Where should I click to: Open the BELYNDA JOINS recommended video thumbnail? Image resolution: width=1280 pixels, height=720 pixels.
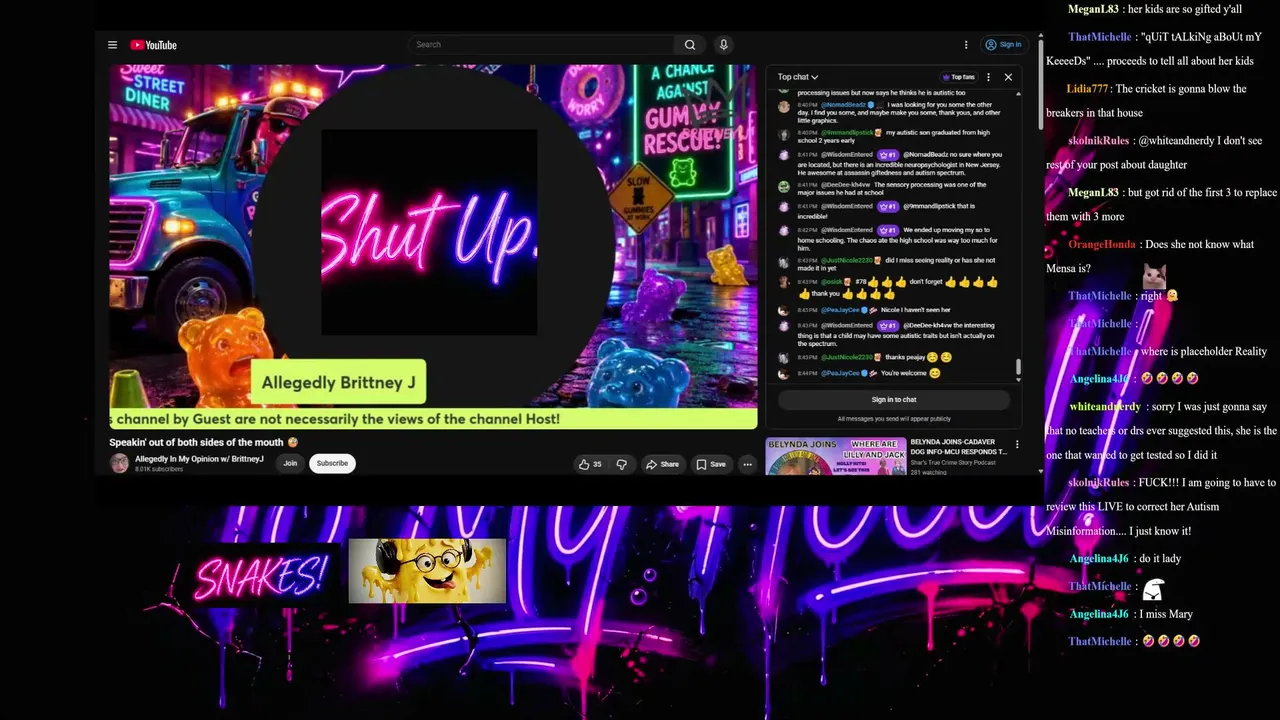click(x=836, y=457)
